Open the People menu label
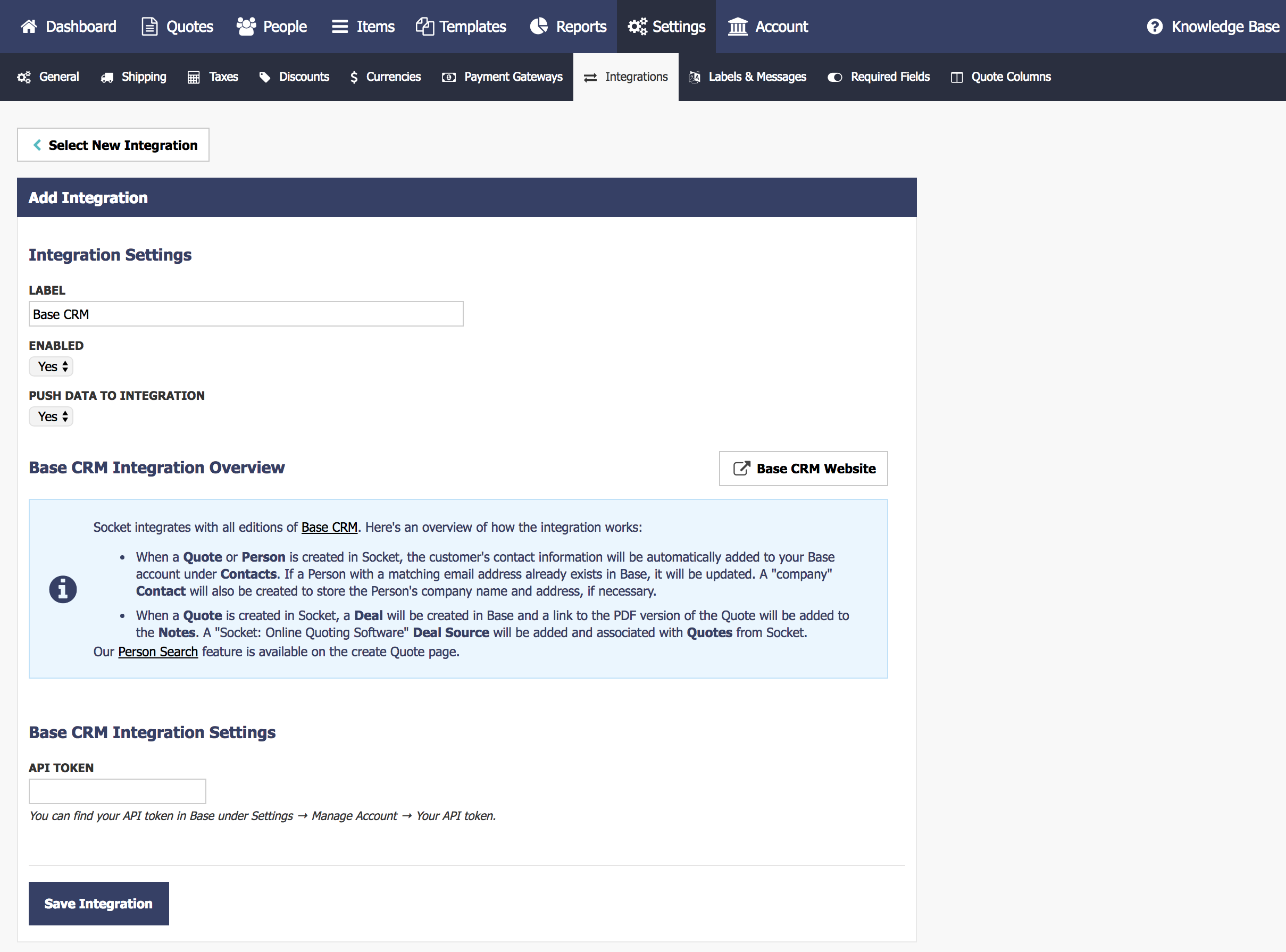The width and height of the screenshot is (1286, 952). coord(285,27)
